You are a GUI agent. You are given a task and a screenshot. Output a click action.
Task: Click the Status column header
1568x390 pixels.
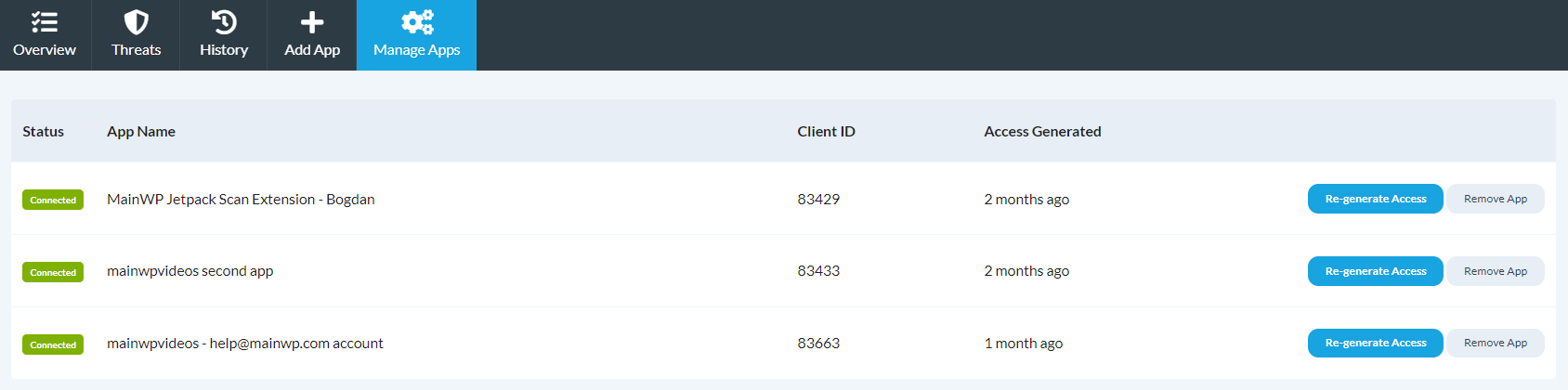click(x=44, y=132)
